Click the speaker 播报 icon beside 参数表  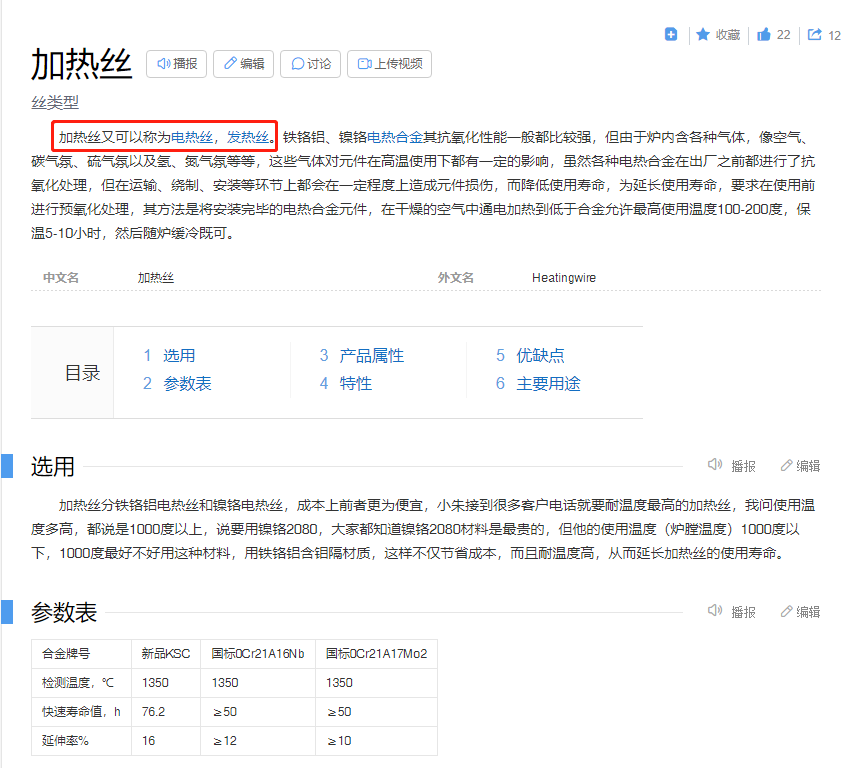[x=714, y=611]
